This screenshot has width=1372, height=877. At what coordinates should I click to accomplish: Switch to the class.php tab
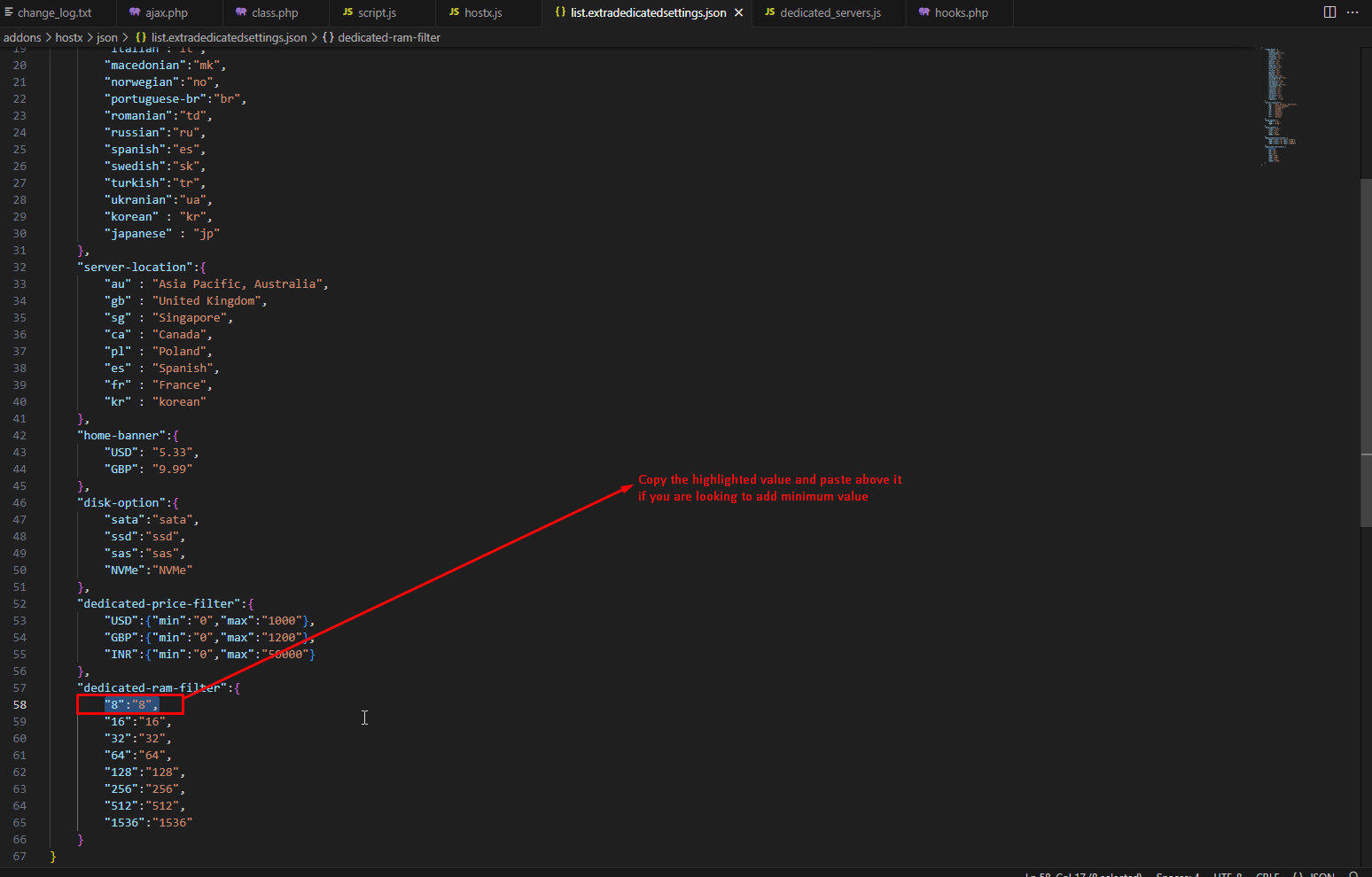click(275, 12)
